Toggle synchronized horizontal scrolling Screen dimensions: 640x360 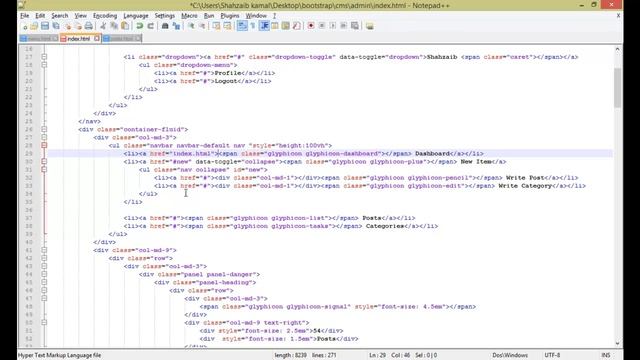point(227,26)
